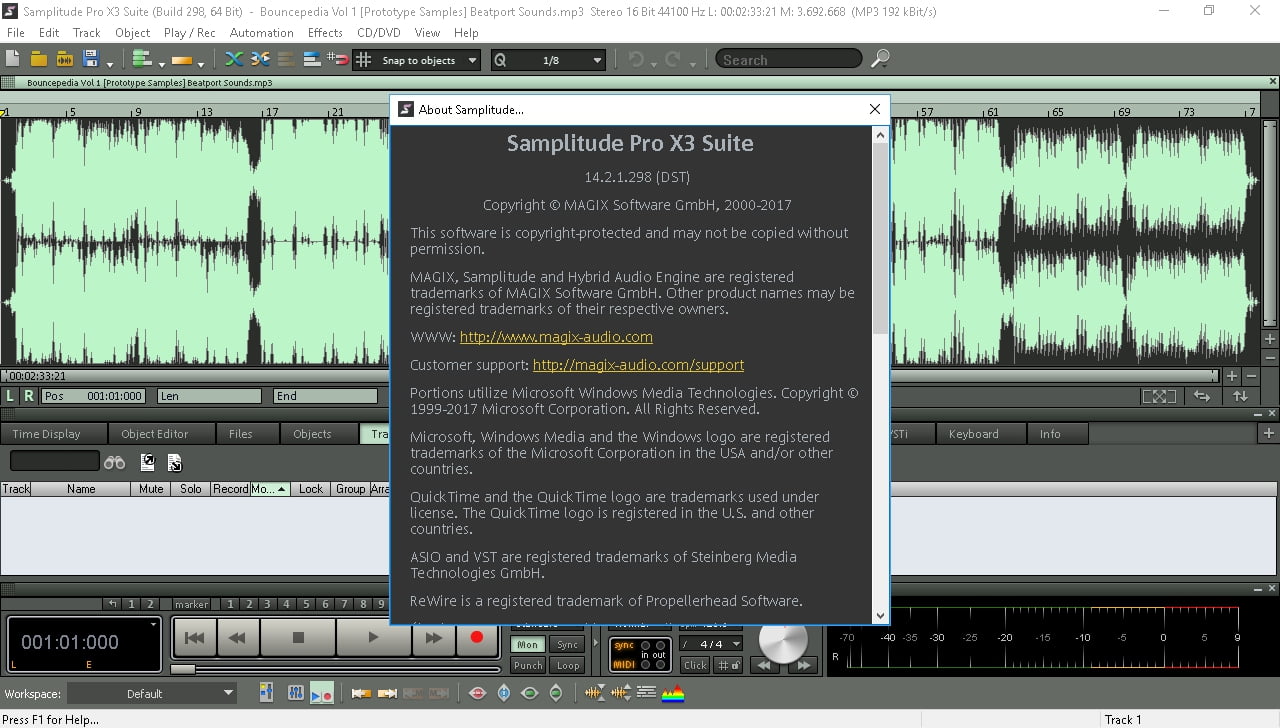1280x728 pixels.
Task: Open the Track menu
Action: (x=87, y=32)
